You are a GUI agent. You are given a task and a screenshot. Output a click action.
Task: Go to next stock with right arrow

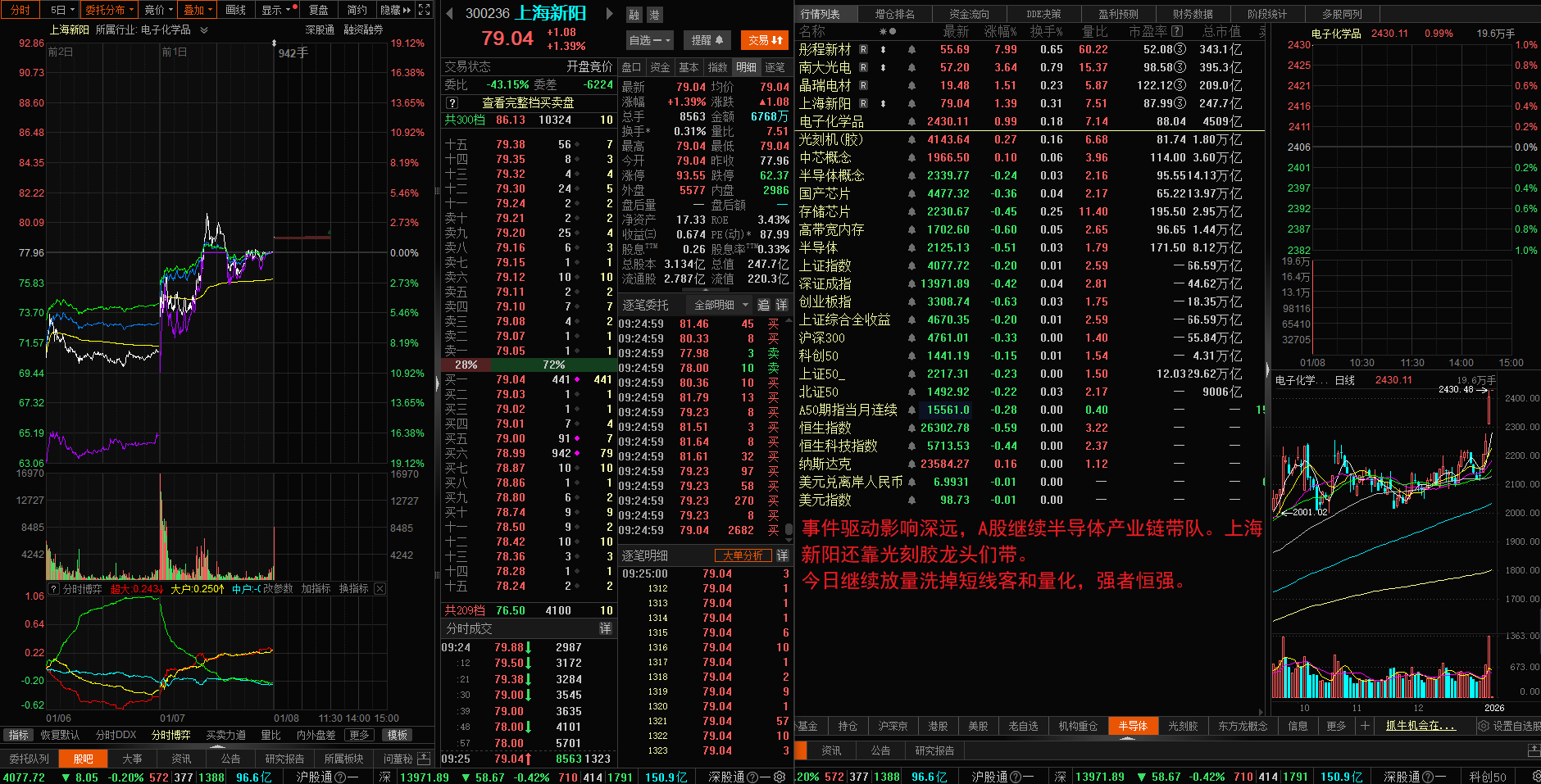[x=609, y=13]
